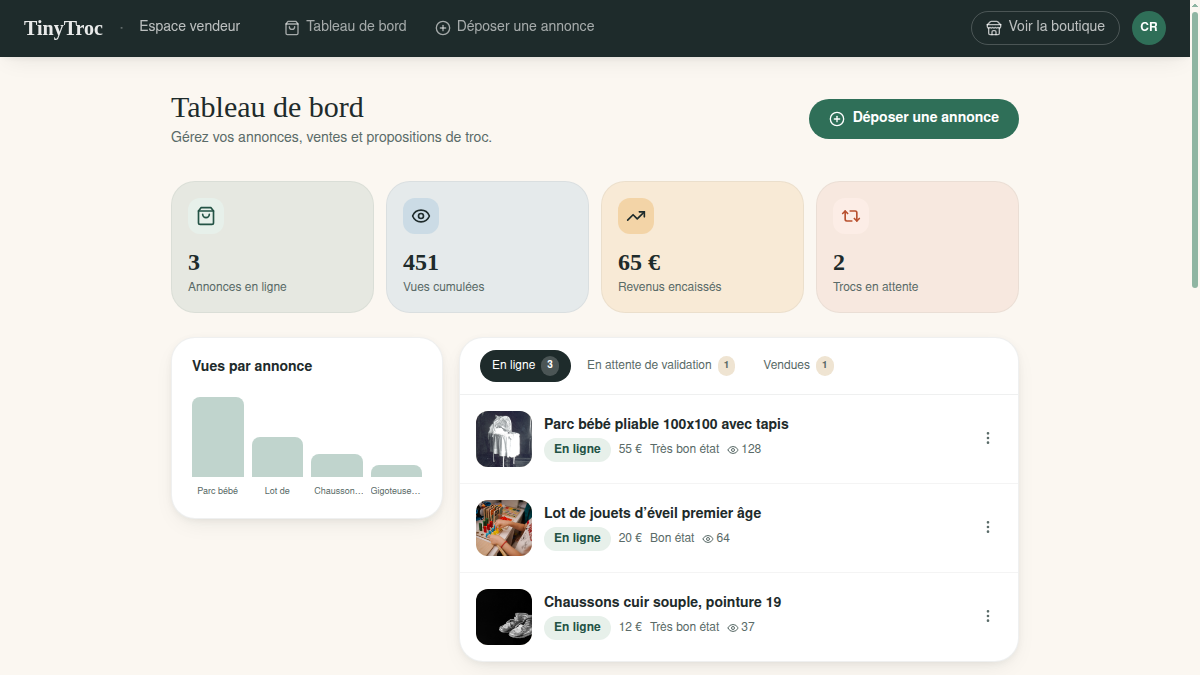Click Vues par annonce heading
1200x675 pixels.
252,366
